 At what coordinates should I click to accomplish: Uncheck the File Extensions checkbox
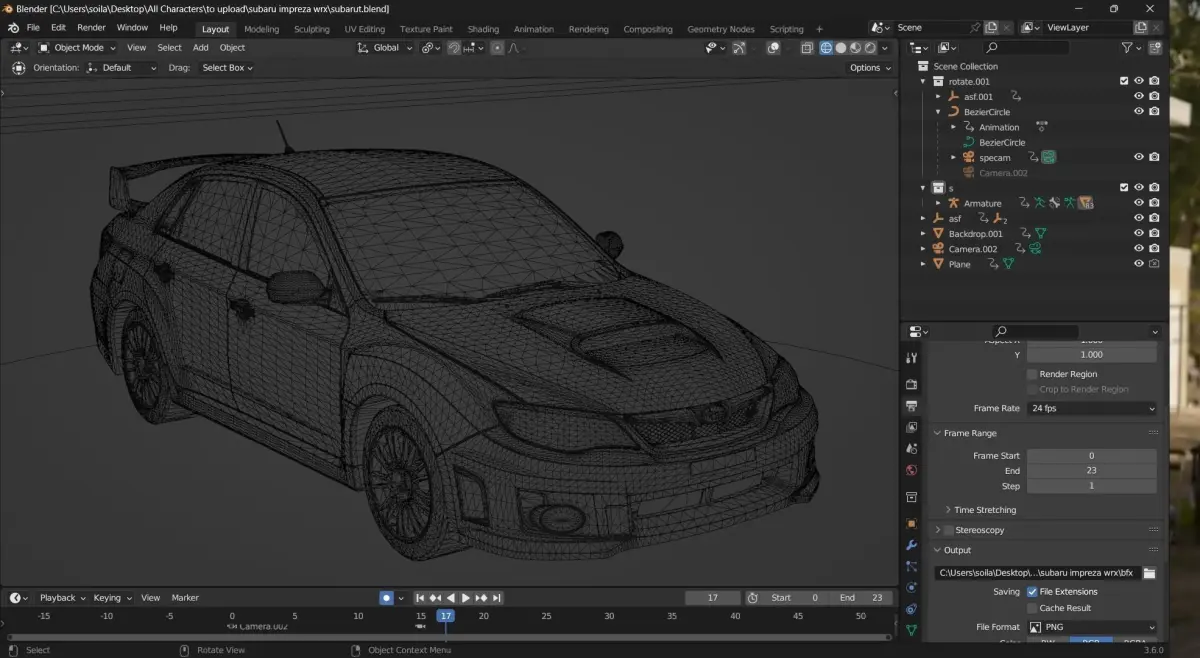tap(1032, 592)
